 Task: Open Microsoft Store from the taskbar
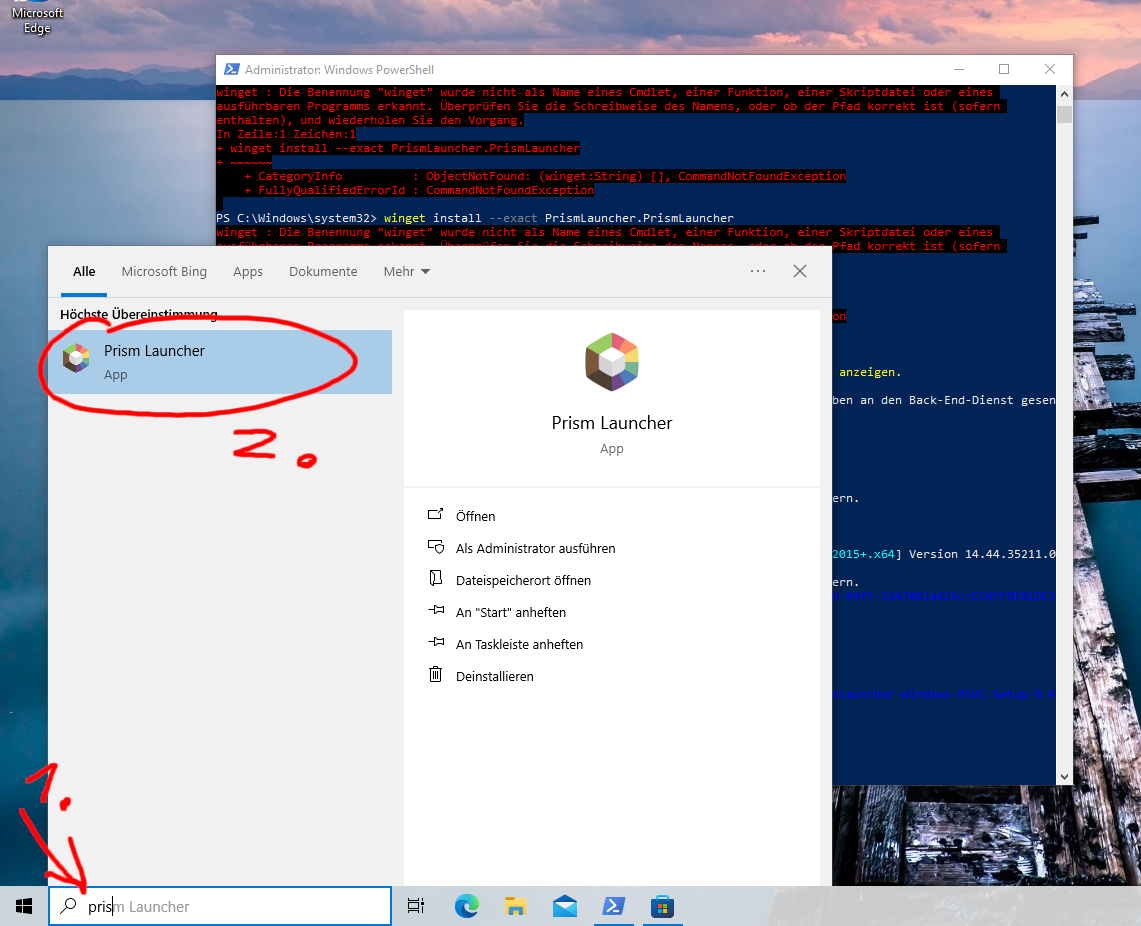(661, 906)
